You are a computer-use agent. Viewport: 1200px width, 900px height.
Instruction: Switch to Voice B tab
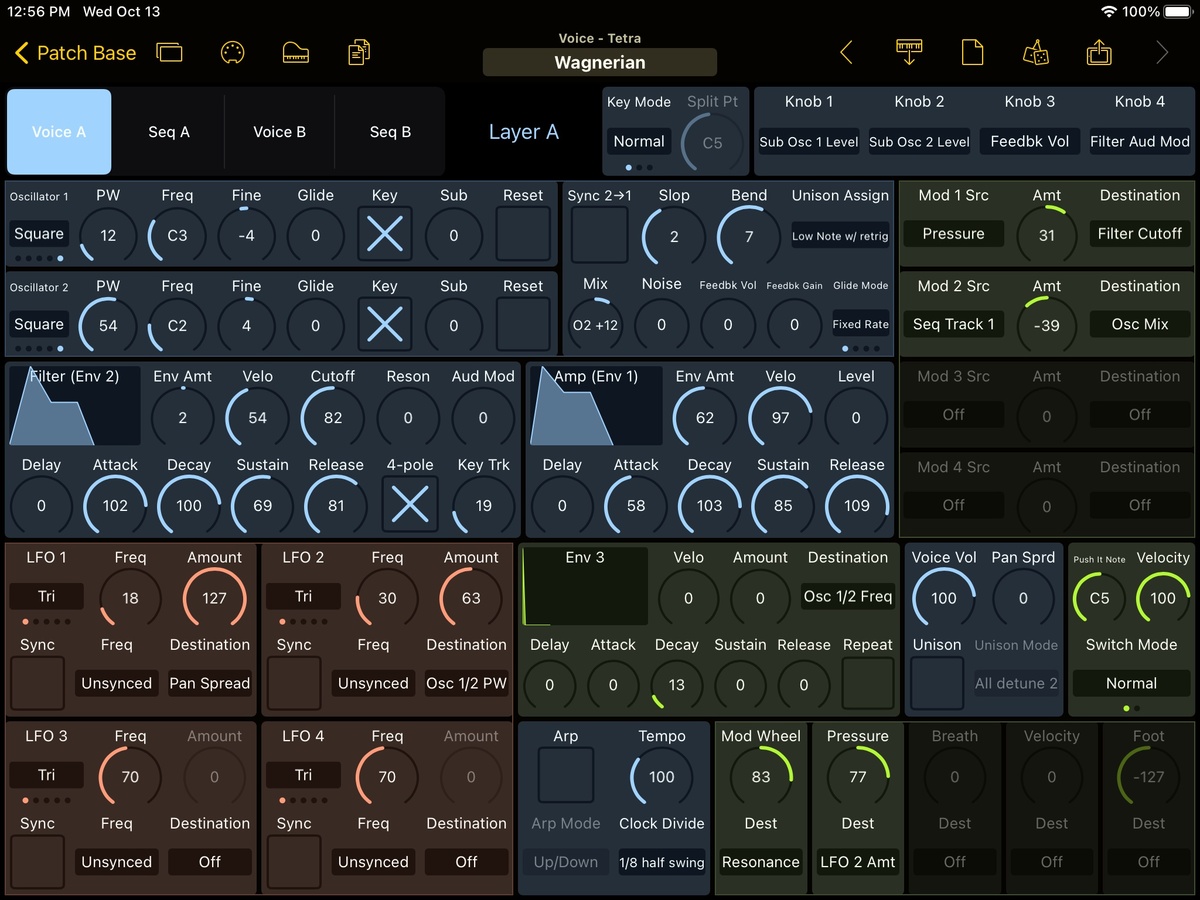click(279, 132)
